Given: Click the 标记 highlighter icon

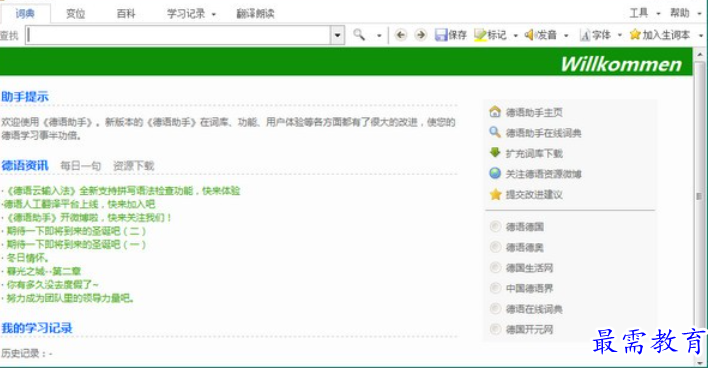Looking at the screenshot, I should pos(480,35).
